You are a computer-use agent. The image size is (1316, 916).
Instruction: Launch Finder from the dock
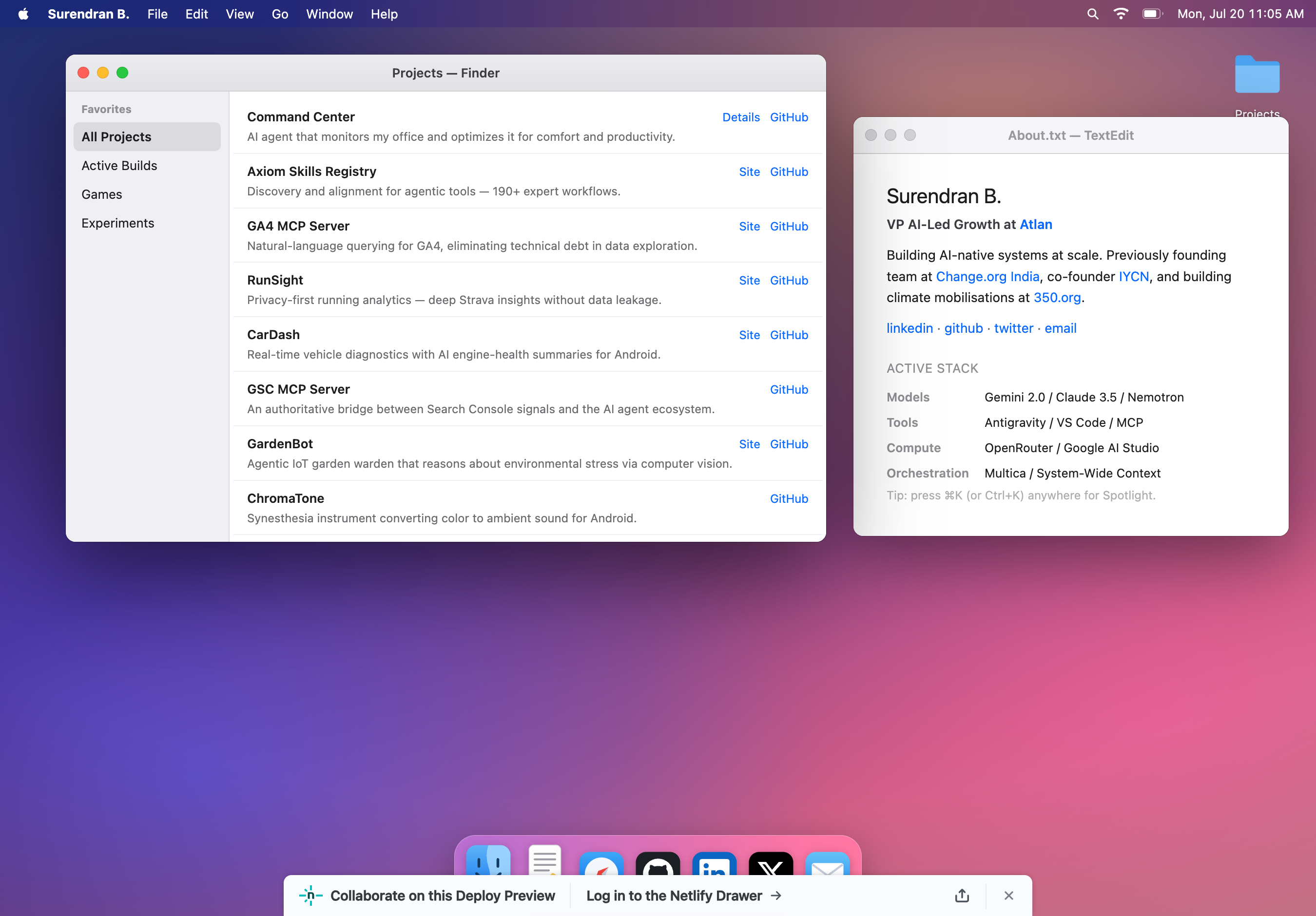pos(488,860)
